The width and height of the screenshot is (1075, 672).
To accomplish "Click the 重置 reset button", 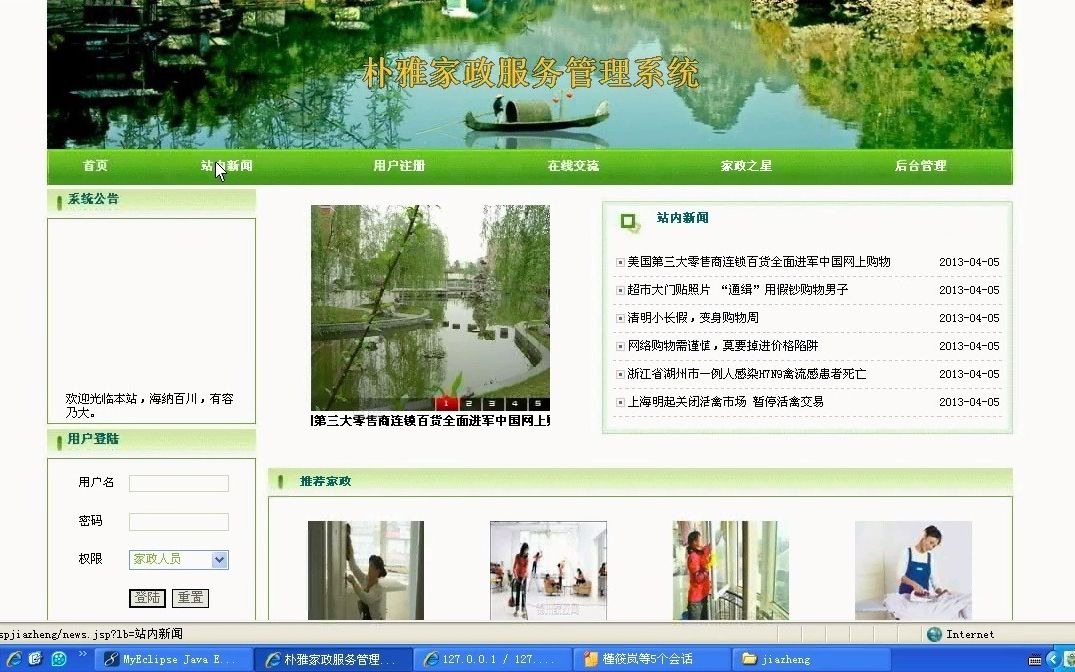I will pos(191,597).
